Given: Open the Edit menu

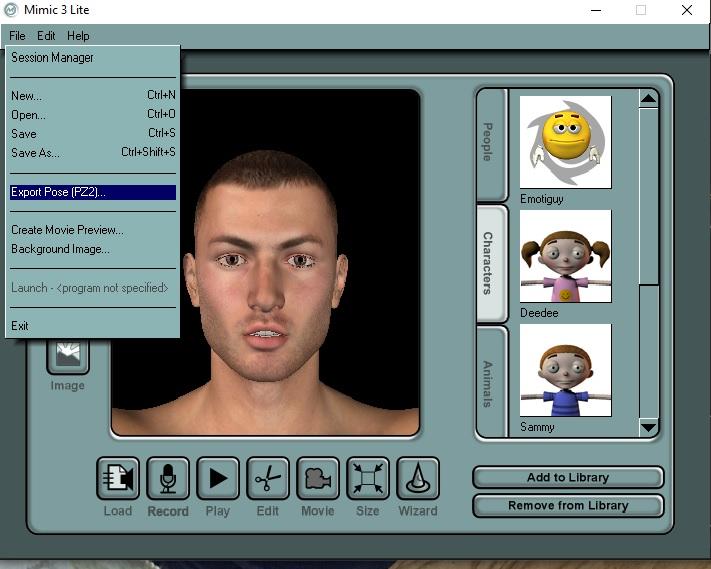Looking at the screenshot, I should tap(46, 36).
